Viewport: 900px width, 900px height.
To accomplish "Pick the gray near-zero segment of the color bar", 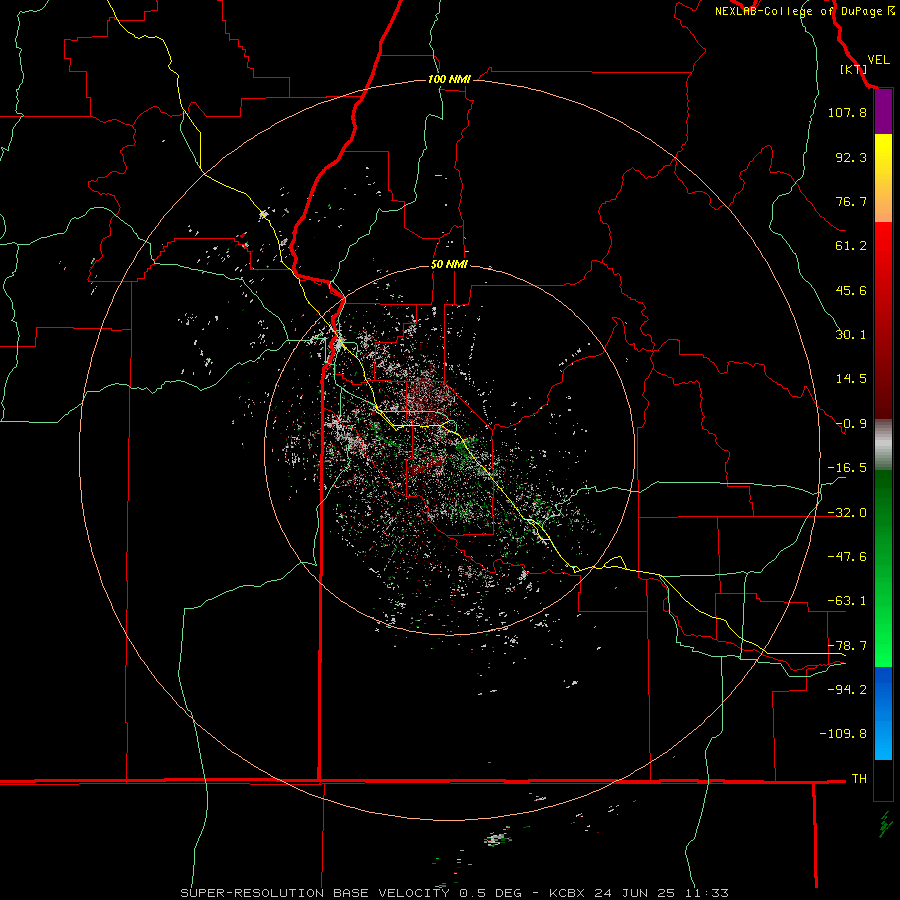I will pos(883,444).
